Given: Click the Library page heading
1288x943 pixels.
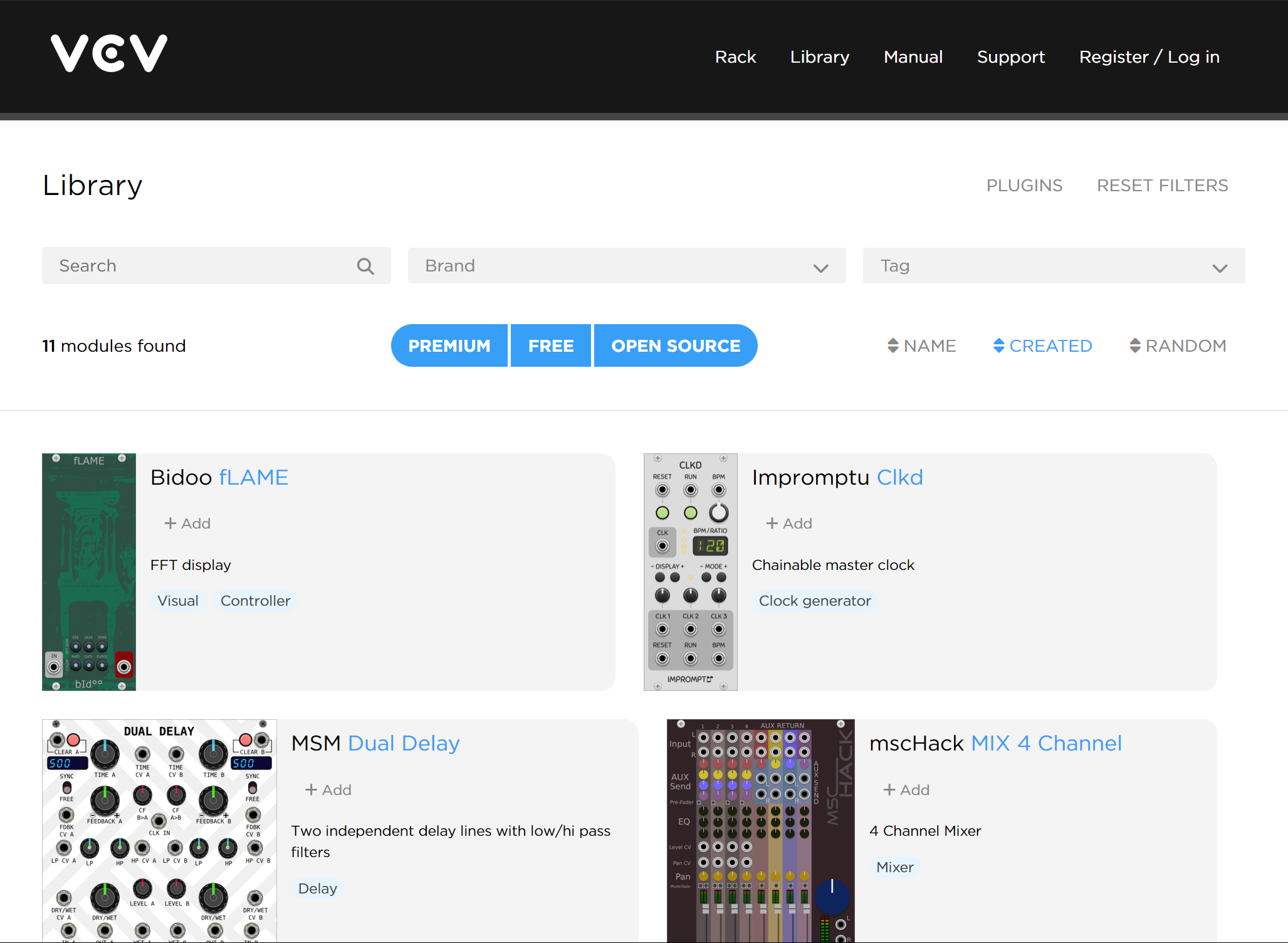Looking at the screenshot, I should coord(93,186).
